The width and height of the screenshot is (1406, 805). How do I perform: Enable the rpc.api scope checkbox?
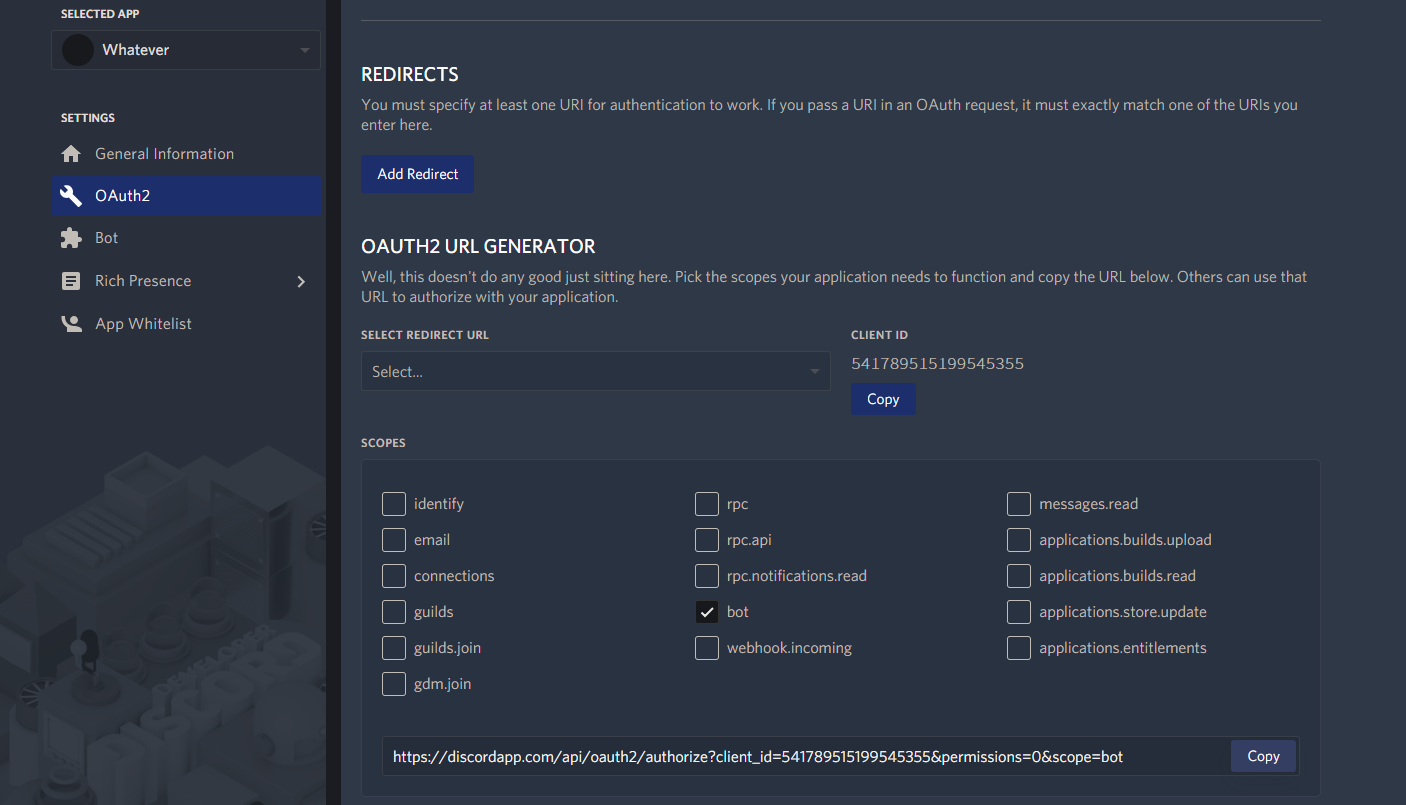tap(707, 540)
